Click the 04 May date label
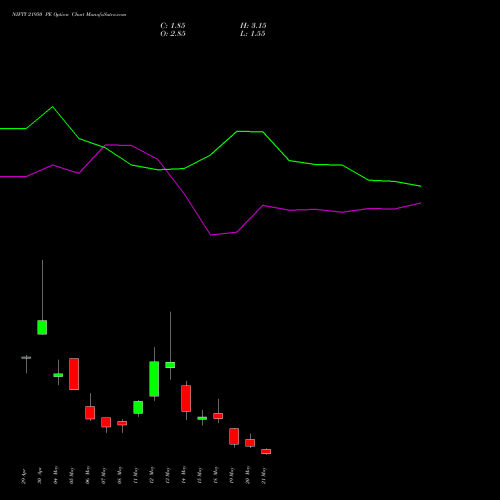500x500 pixels. (56, 475)
